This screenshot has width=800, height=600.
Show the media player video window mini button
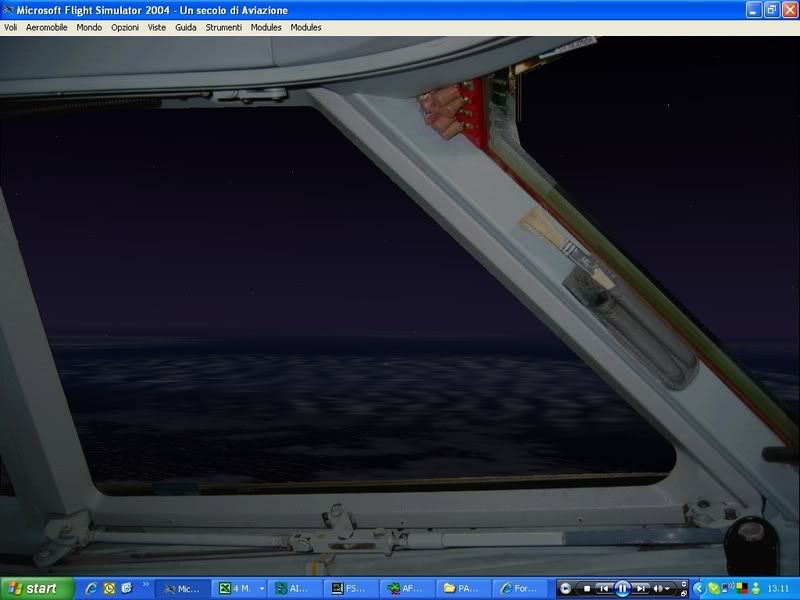click(684, 584)
